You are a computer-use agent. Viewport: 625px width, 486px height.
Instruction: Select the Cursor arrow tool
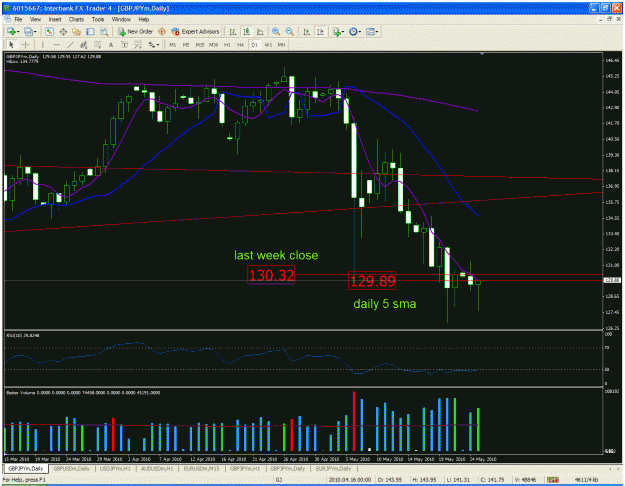[11, 45]
